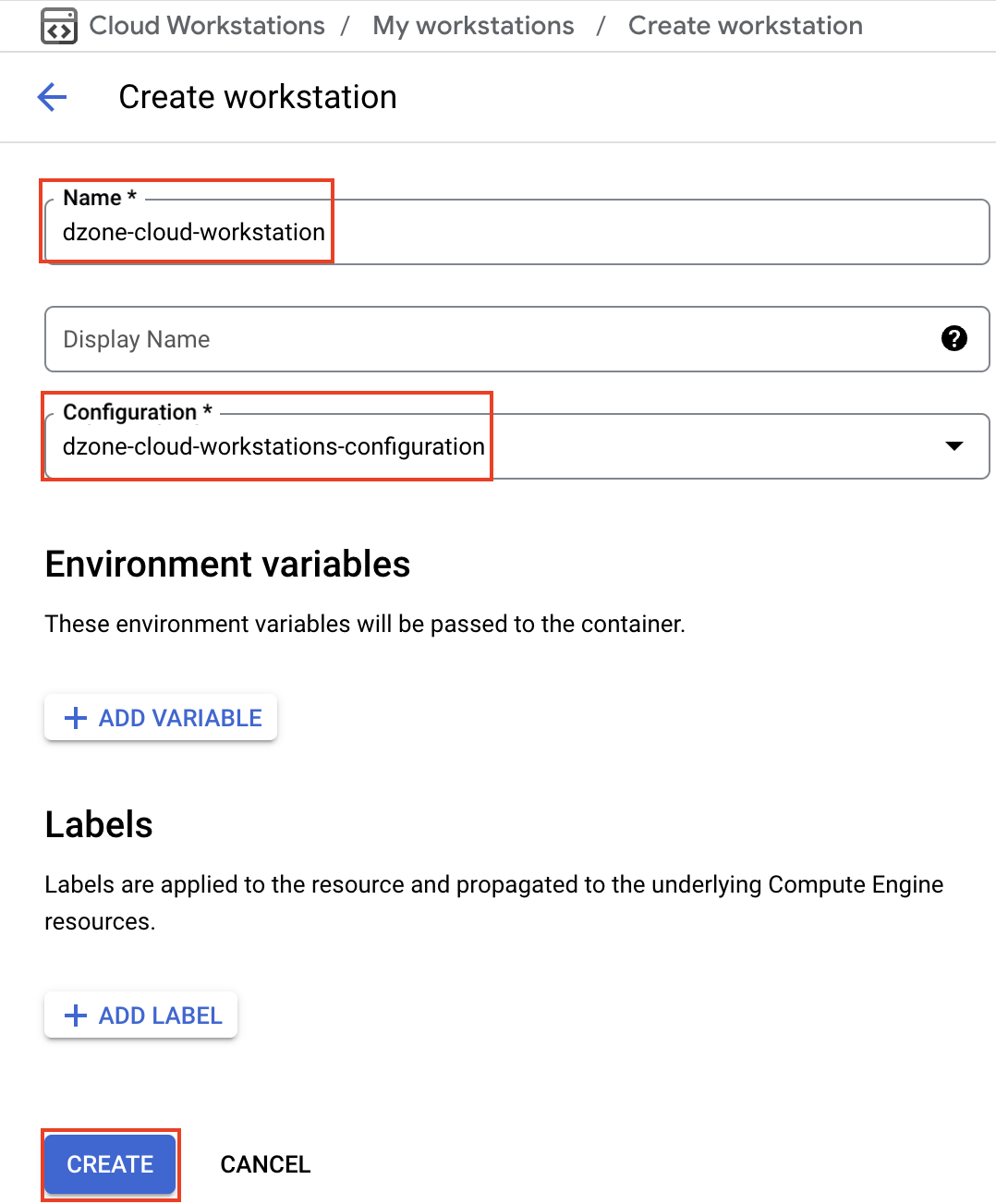Screen dimensions: 996x1204
Task: Click the Cloud Workstations logo icon
Action: 57,25
